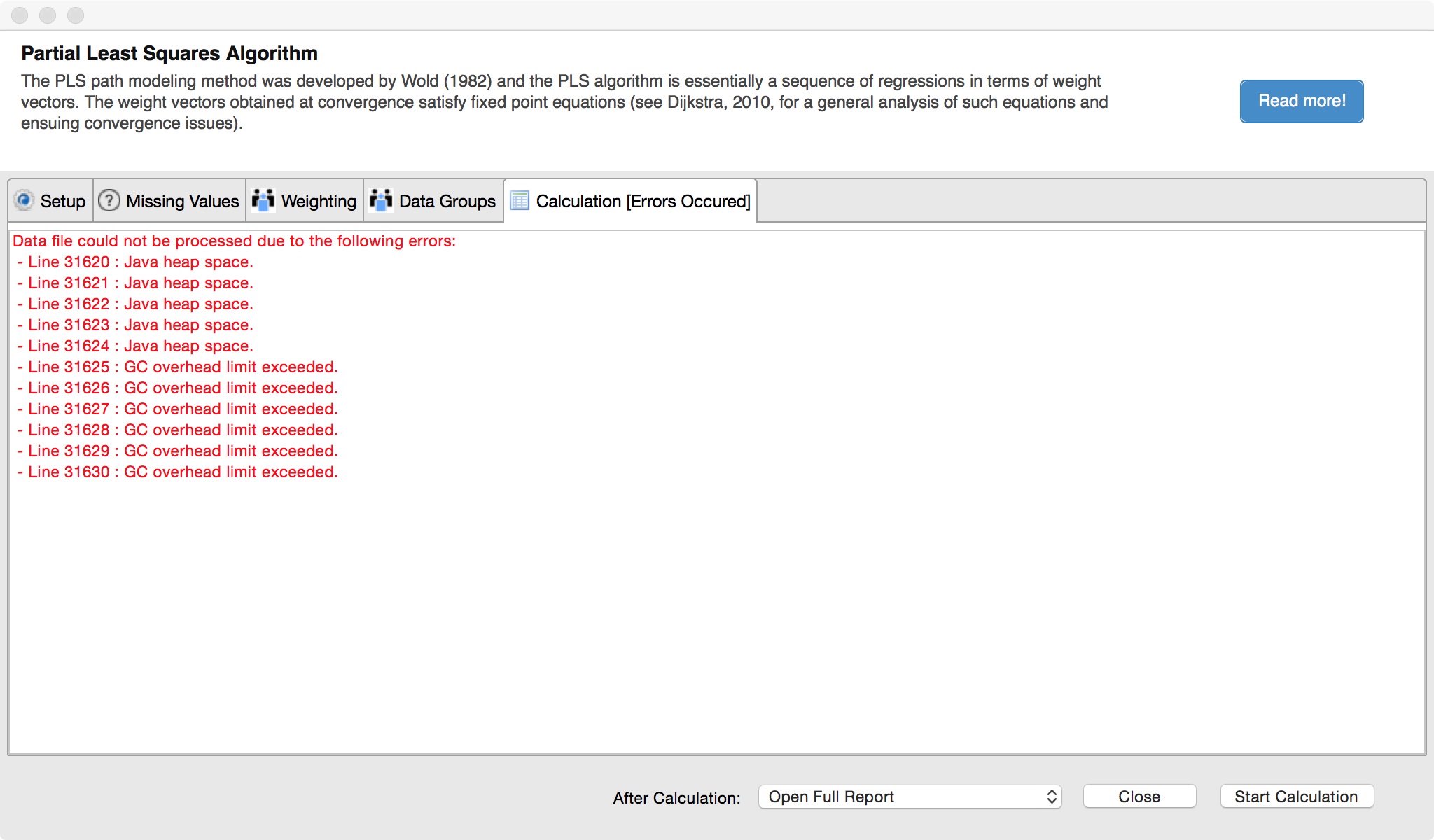The width and height of the screenshot is (1434, 840).
Task: Click the Close button
Action: pyautogui.click(x=1138, y=796)
